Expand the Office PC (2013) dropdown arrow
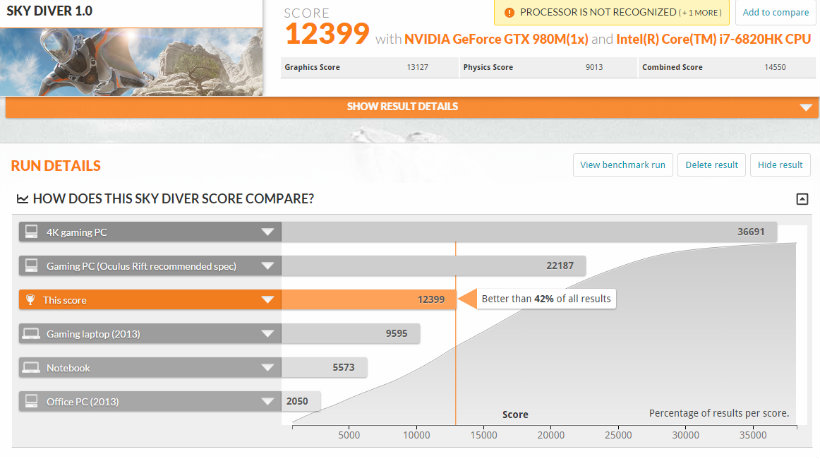This screenshot has width=820, height=459. pos(268,401)
